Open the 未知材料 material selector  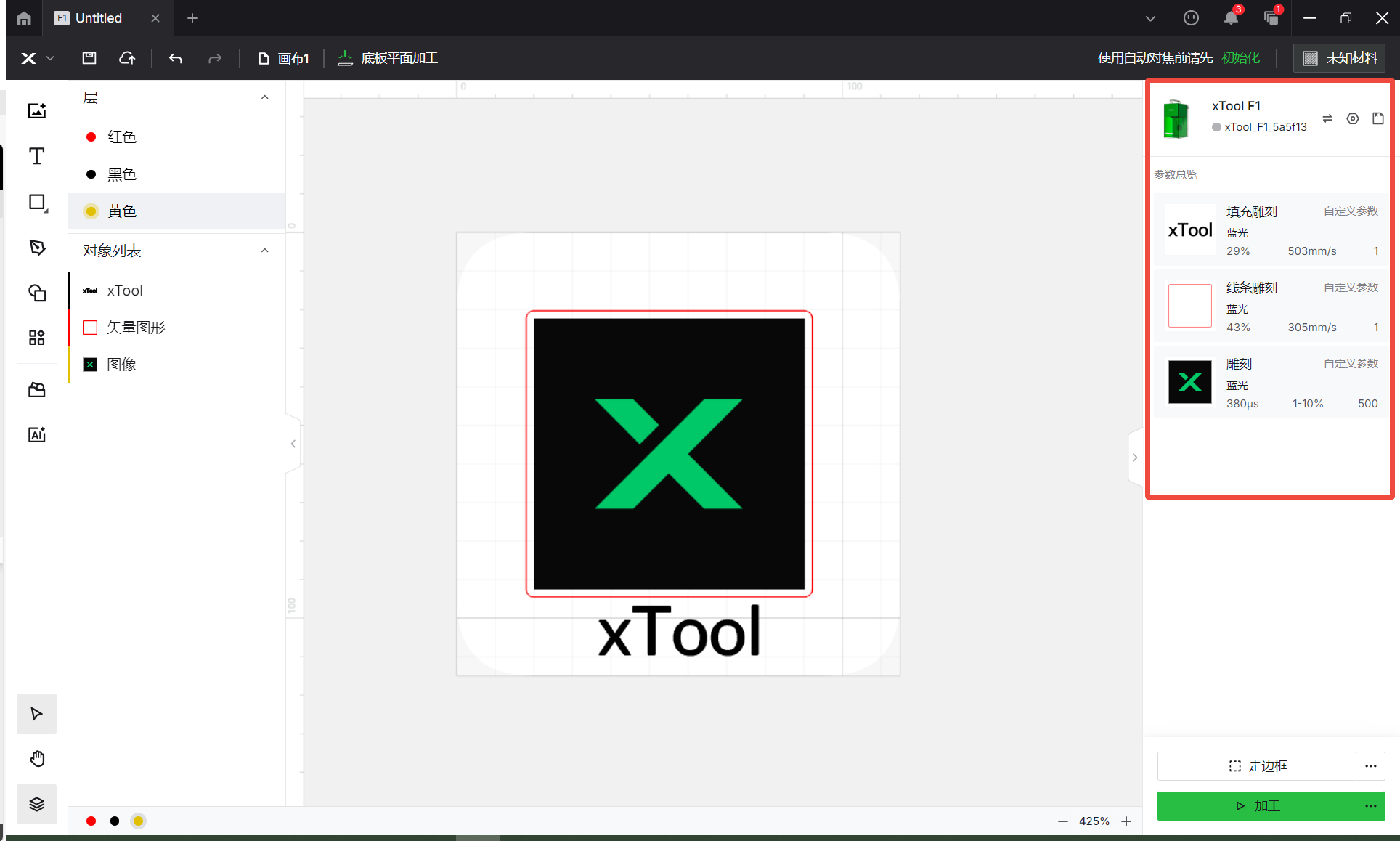[x=1340, y=58]
